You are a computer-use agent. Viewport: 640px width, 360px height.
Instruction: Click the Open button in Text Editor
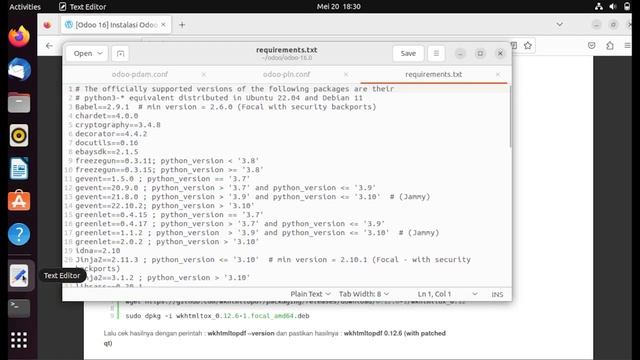[83, 53]
